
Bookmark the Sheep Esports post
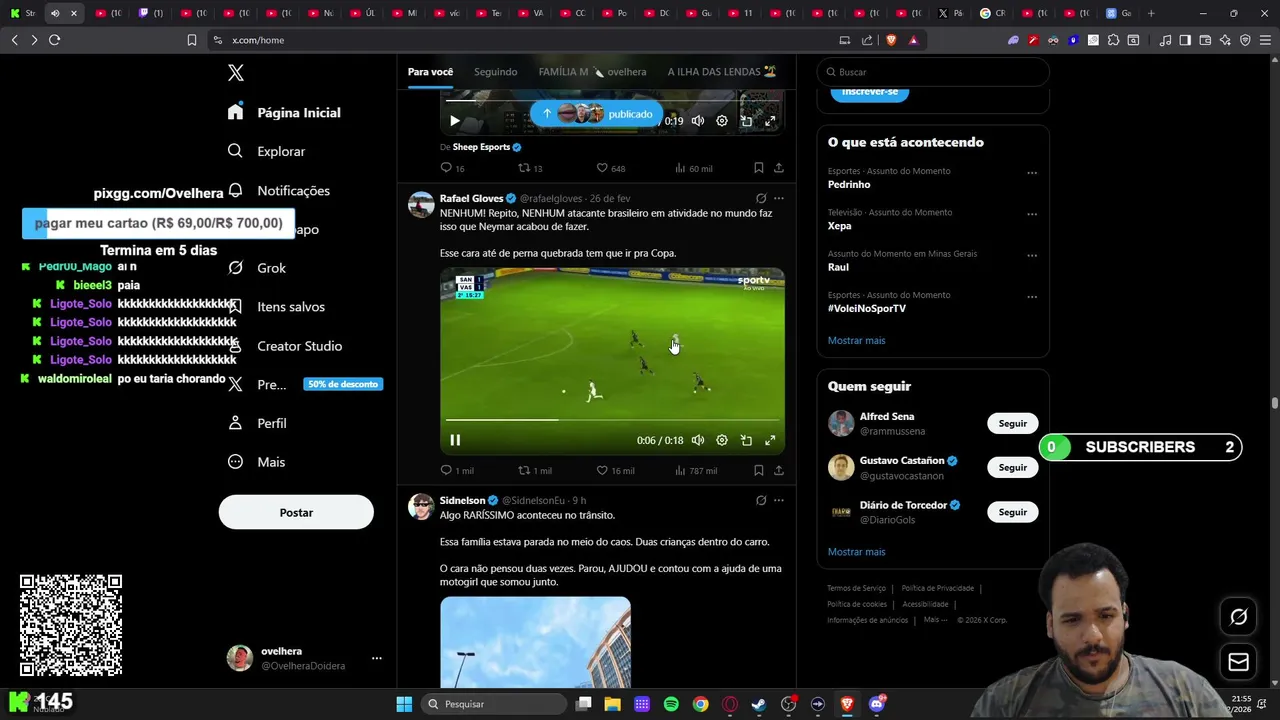click(x=759, y=168)
